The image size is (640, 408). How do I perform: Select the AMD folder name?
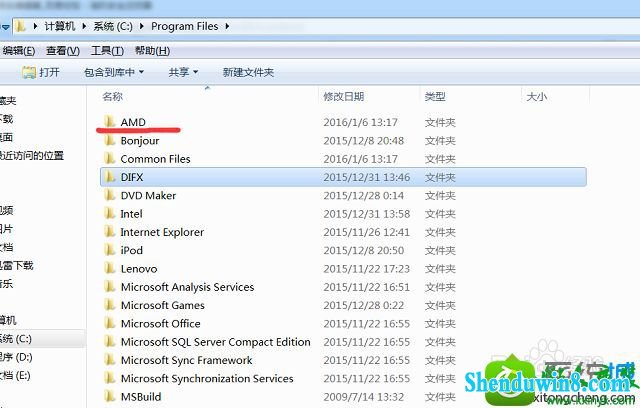coord(133,122)
